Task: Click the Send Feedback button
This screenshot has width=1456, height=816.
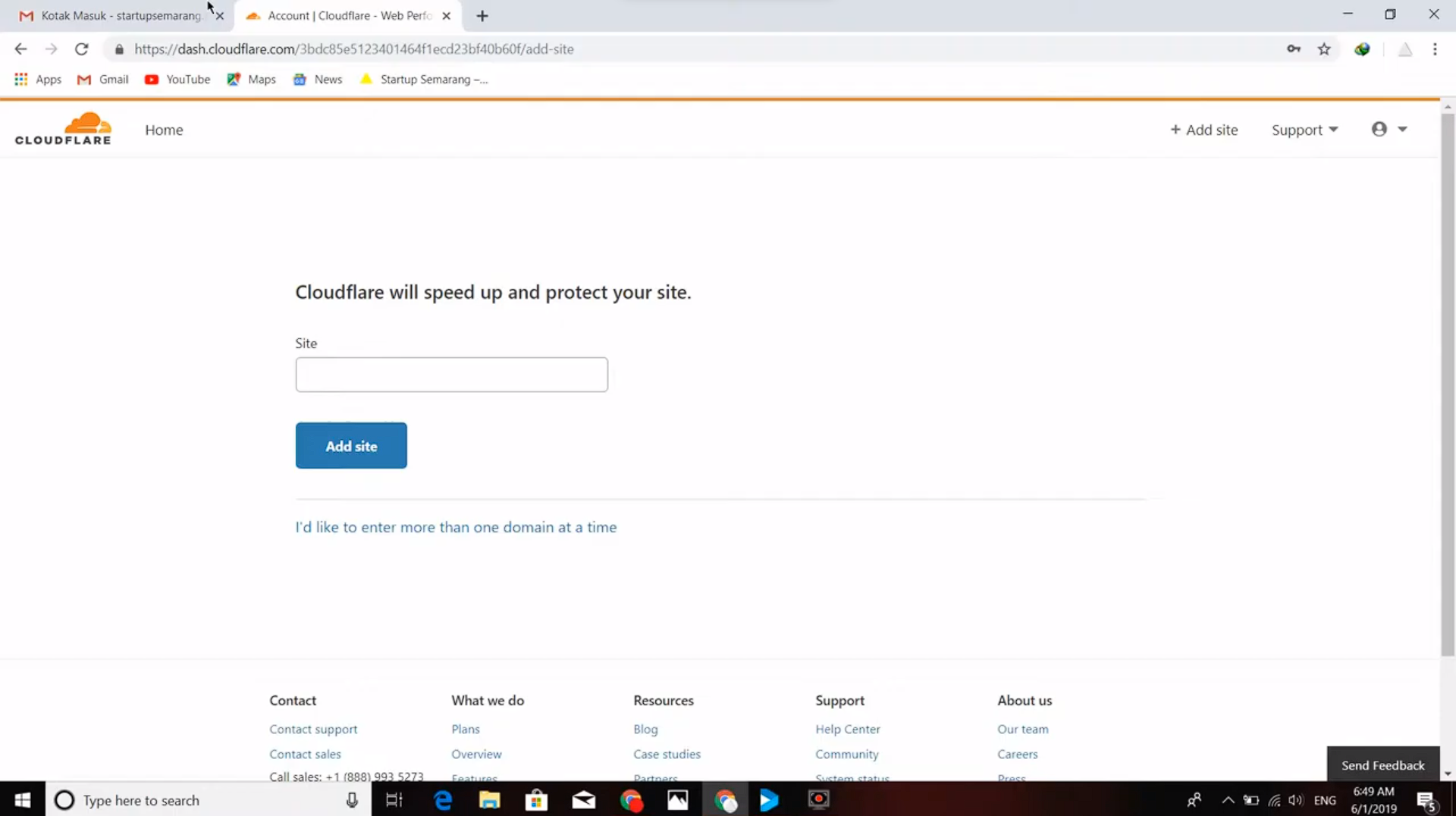Action: [x=1383, y=764]
